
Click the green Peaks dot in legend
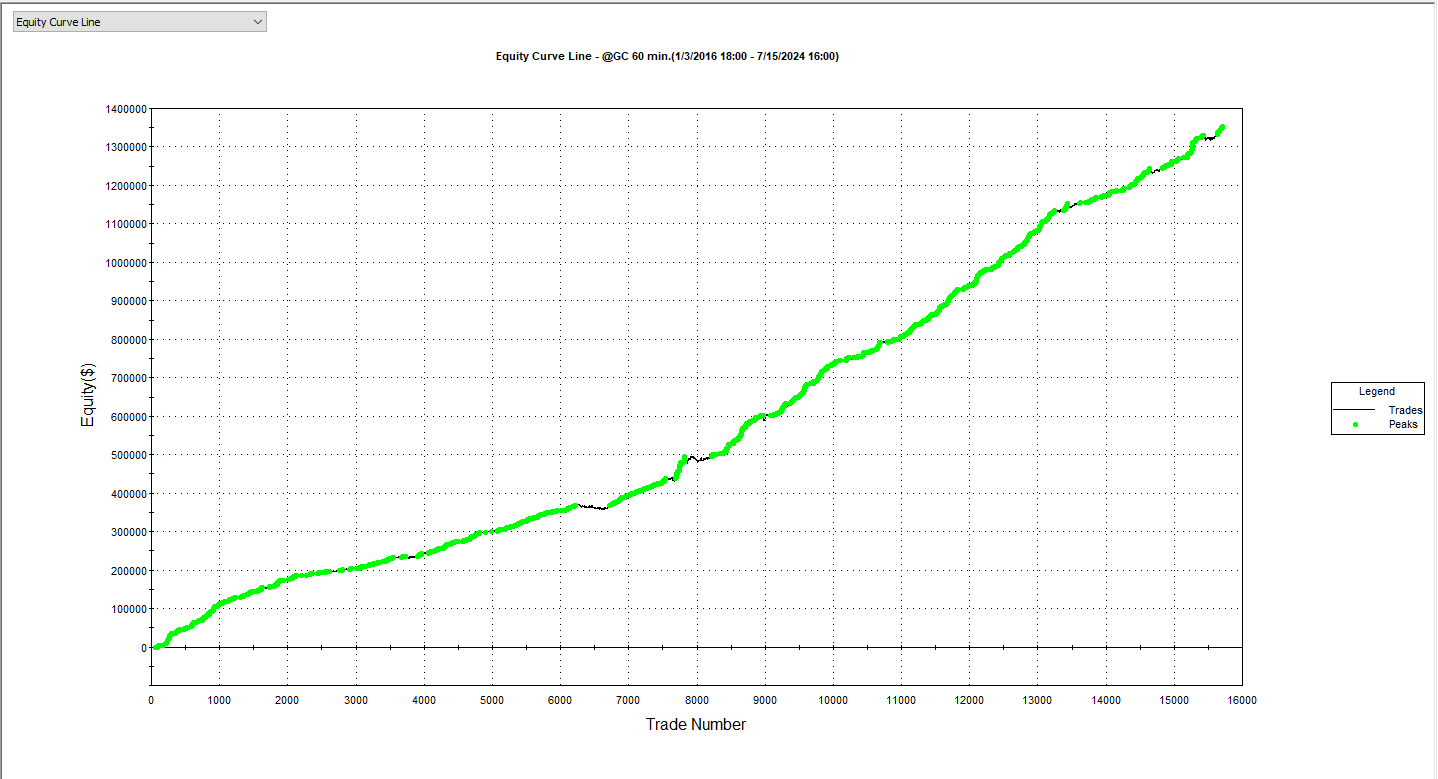pyautogui.click(x=1355, y=425)
